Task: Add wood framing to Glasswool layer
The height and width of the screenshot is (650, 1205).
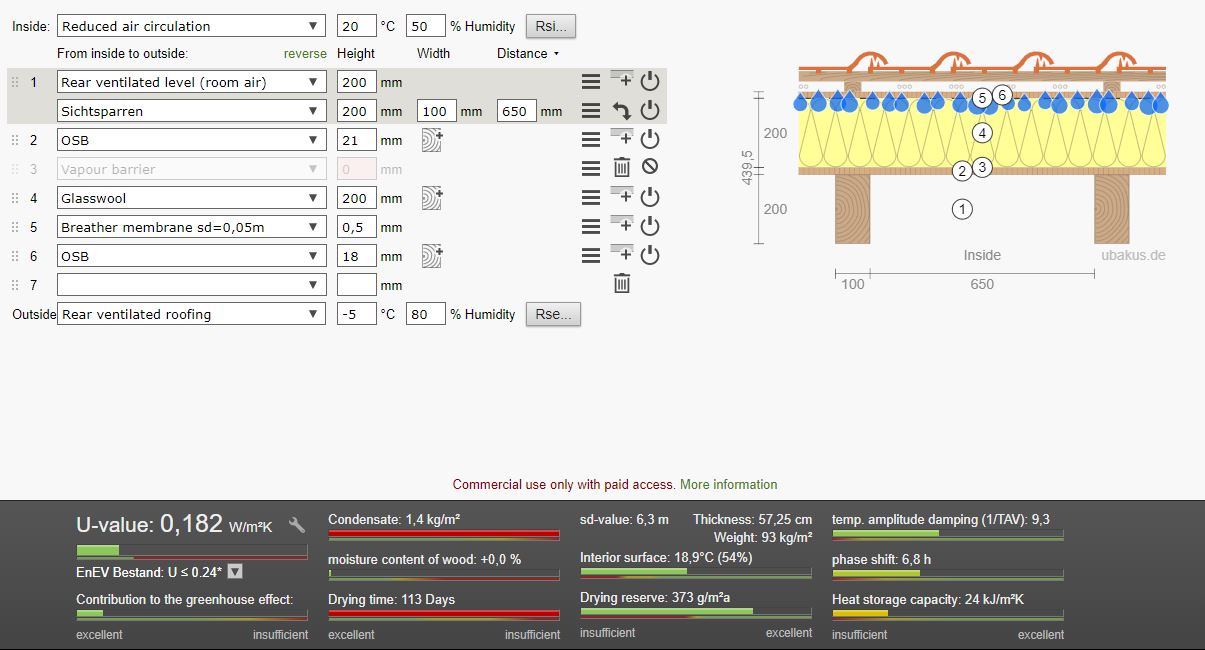Action: click(x=432, y=198)
